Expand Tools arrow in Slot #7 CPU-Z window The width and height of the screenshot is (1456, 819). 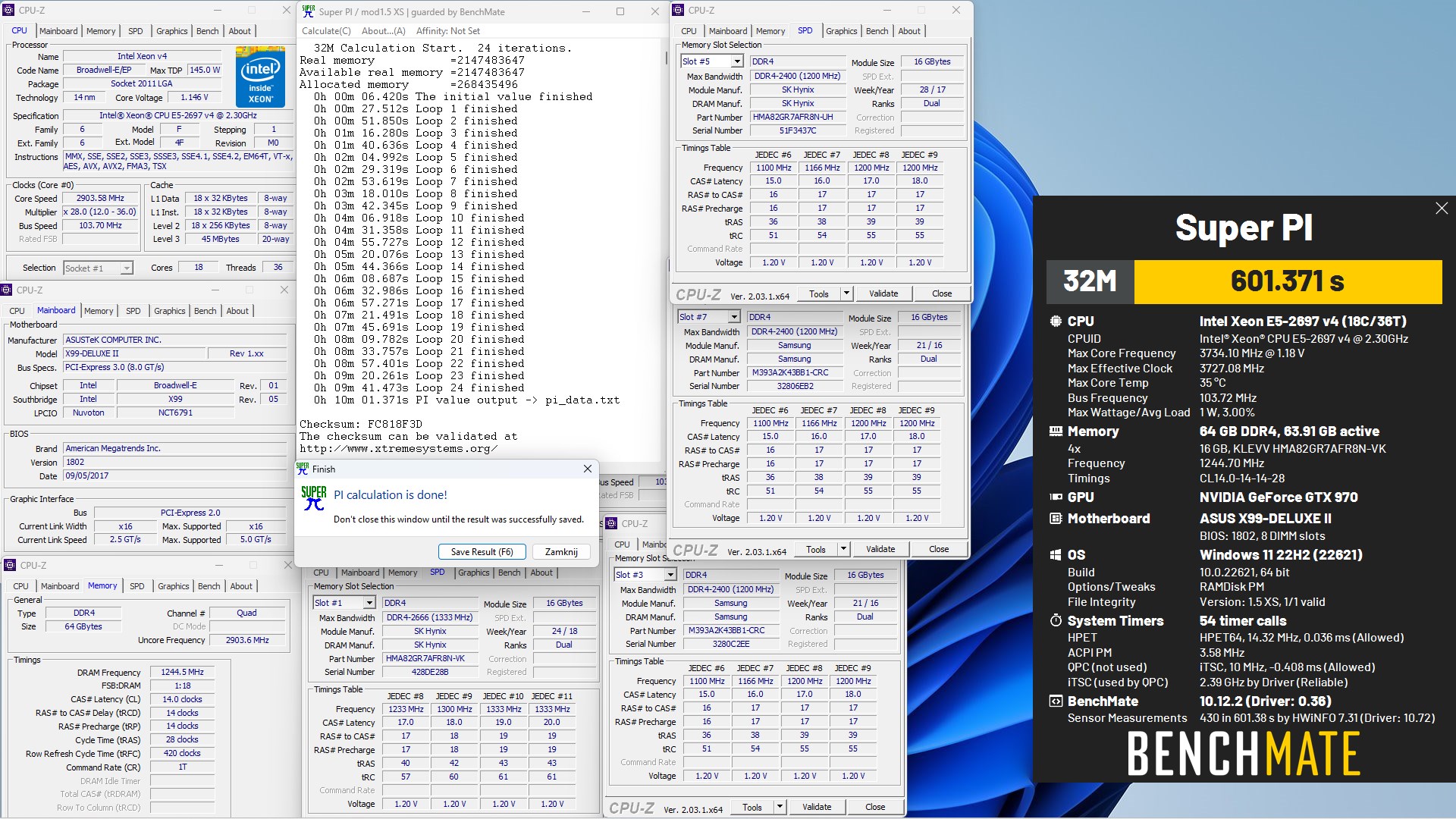coord(844,549)
